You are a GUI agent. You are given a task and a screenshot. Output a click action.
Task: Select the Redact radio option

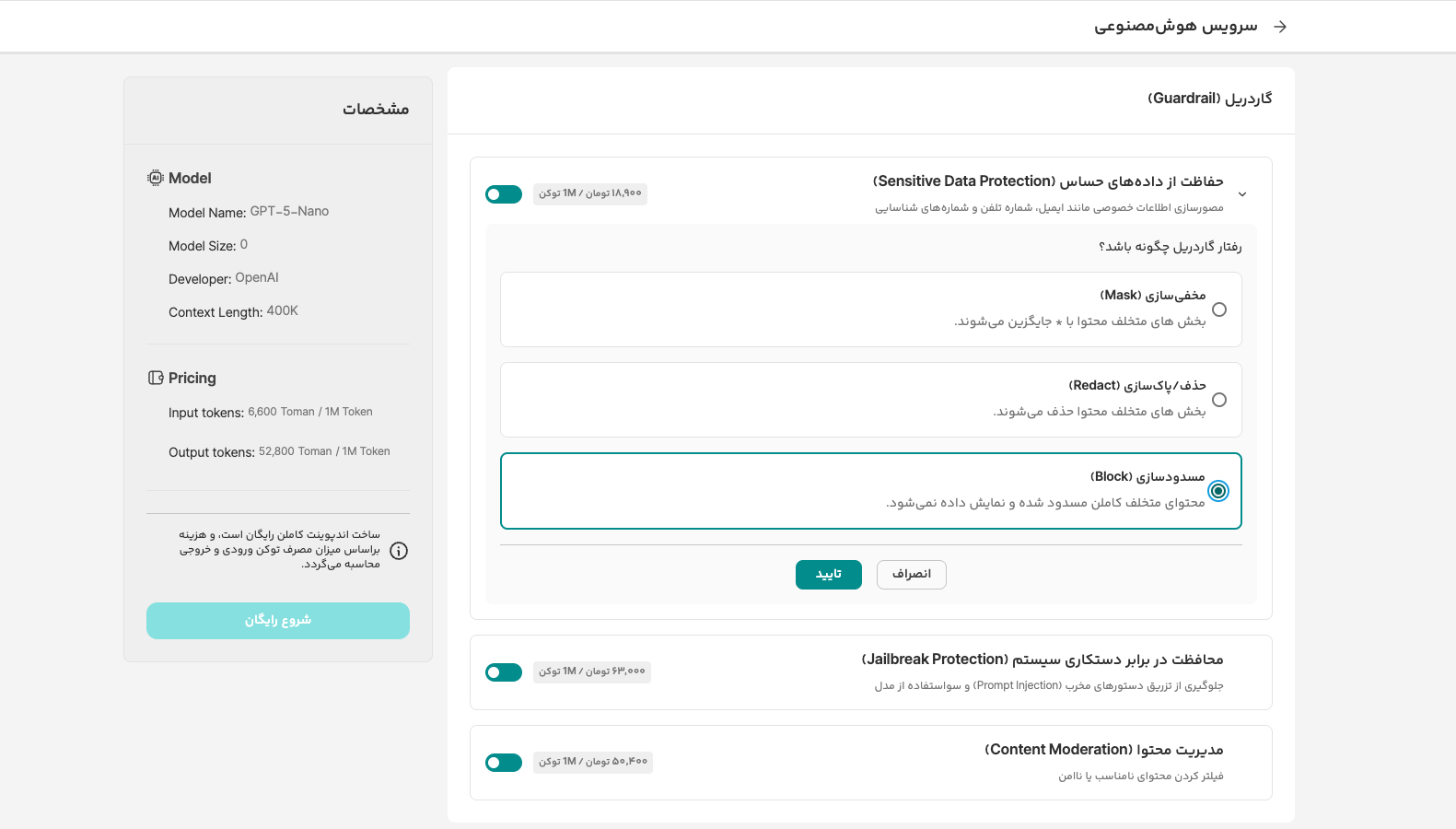1219,400
